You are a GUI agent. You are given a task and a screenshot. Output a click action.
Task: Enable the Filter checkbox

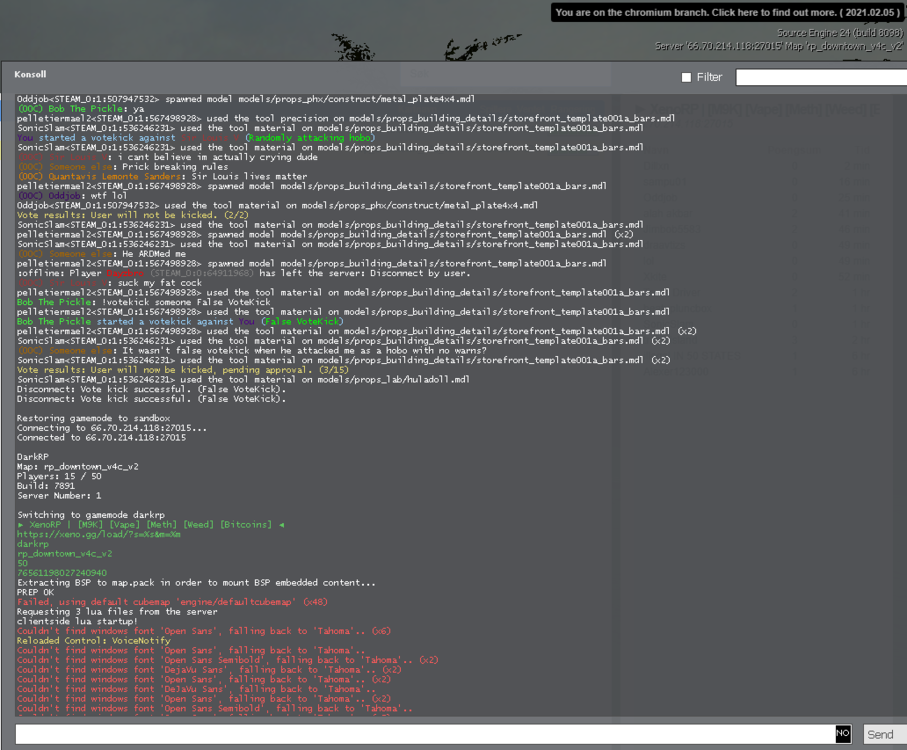686,77
